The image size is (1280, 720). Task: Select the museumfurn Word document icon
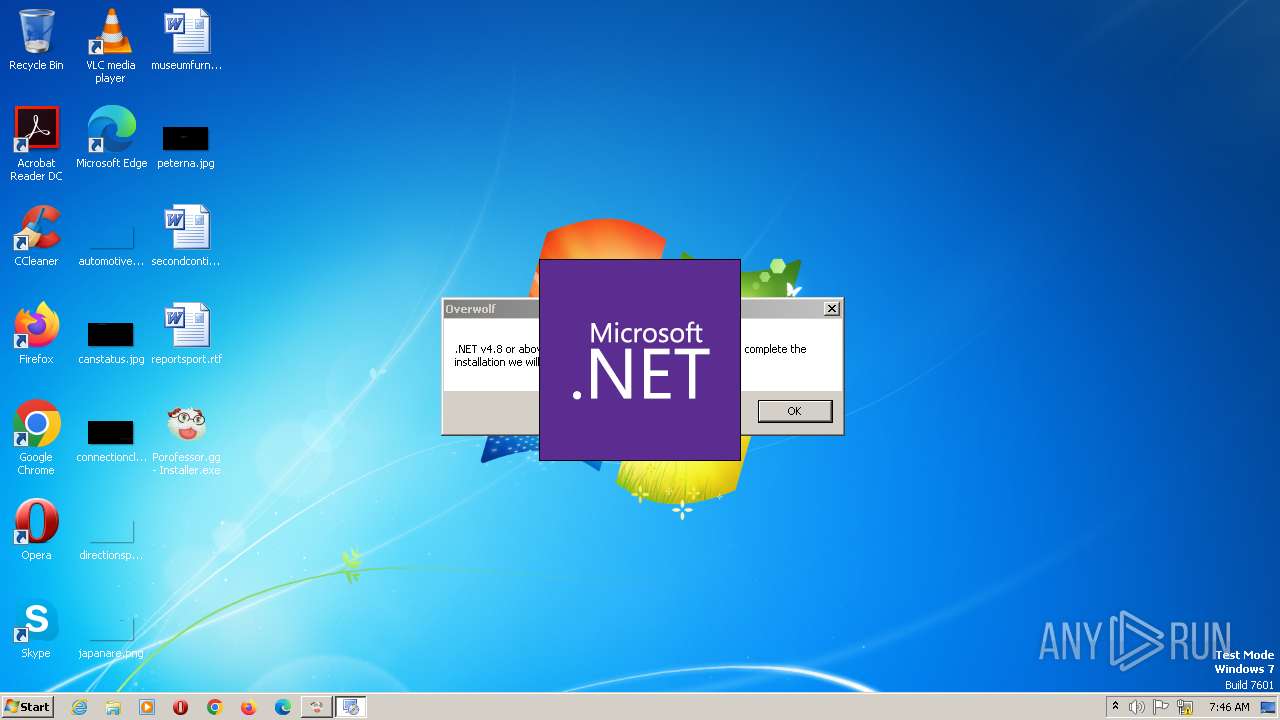click(x=186, y=40)
